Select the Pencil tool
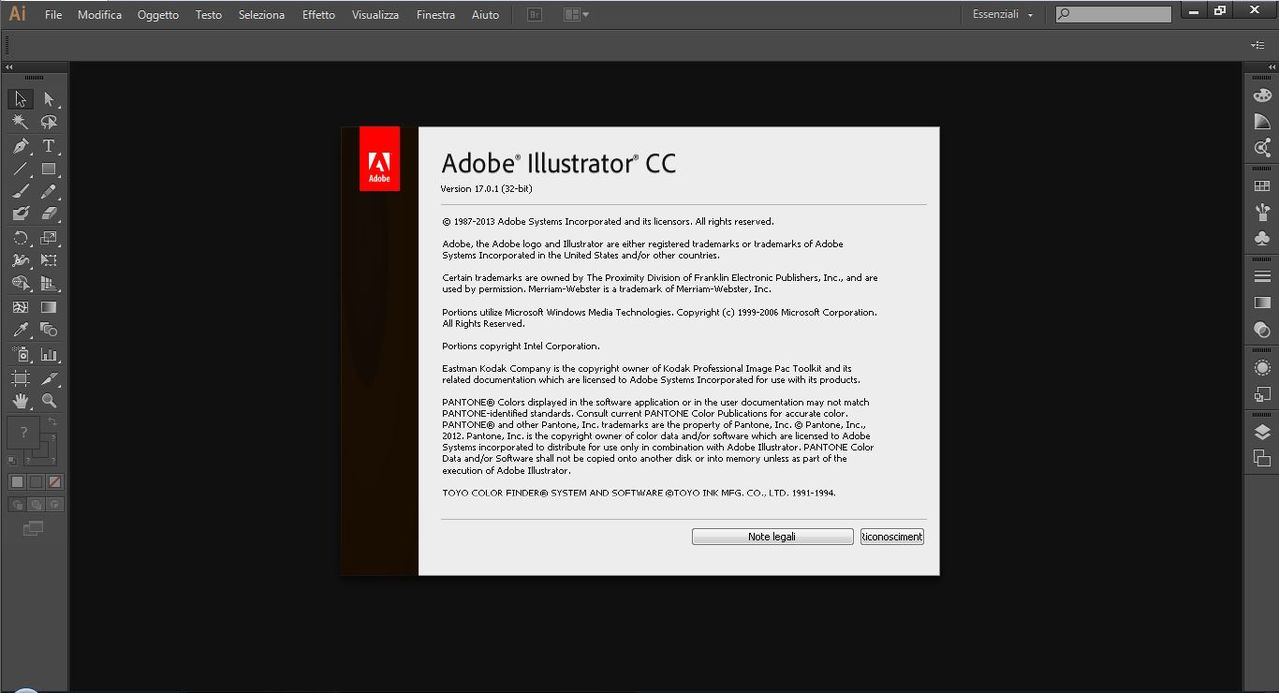Image resolution: width=1279 pixels, height=693 pixels. pos(48,191)
